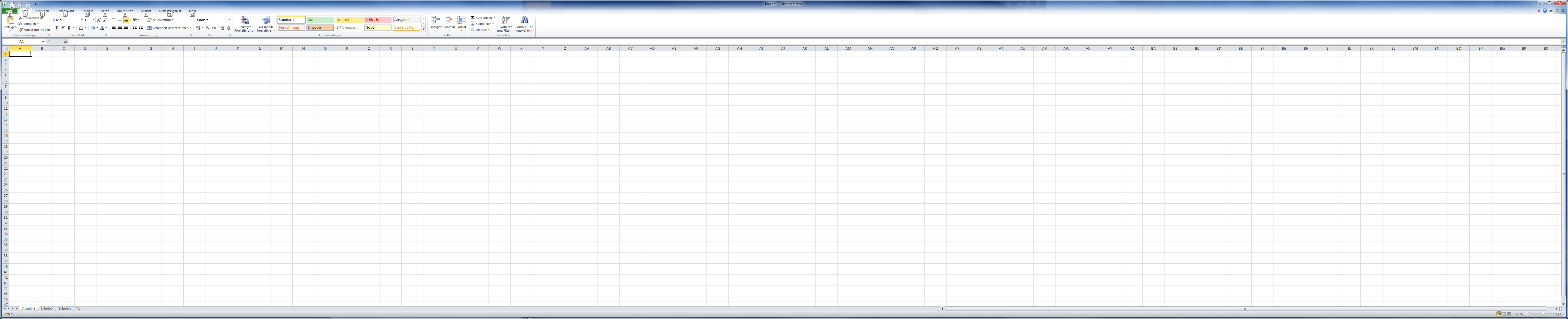
Task: Click red font color A
Action: point(102,28)
